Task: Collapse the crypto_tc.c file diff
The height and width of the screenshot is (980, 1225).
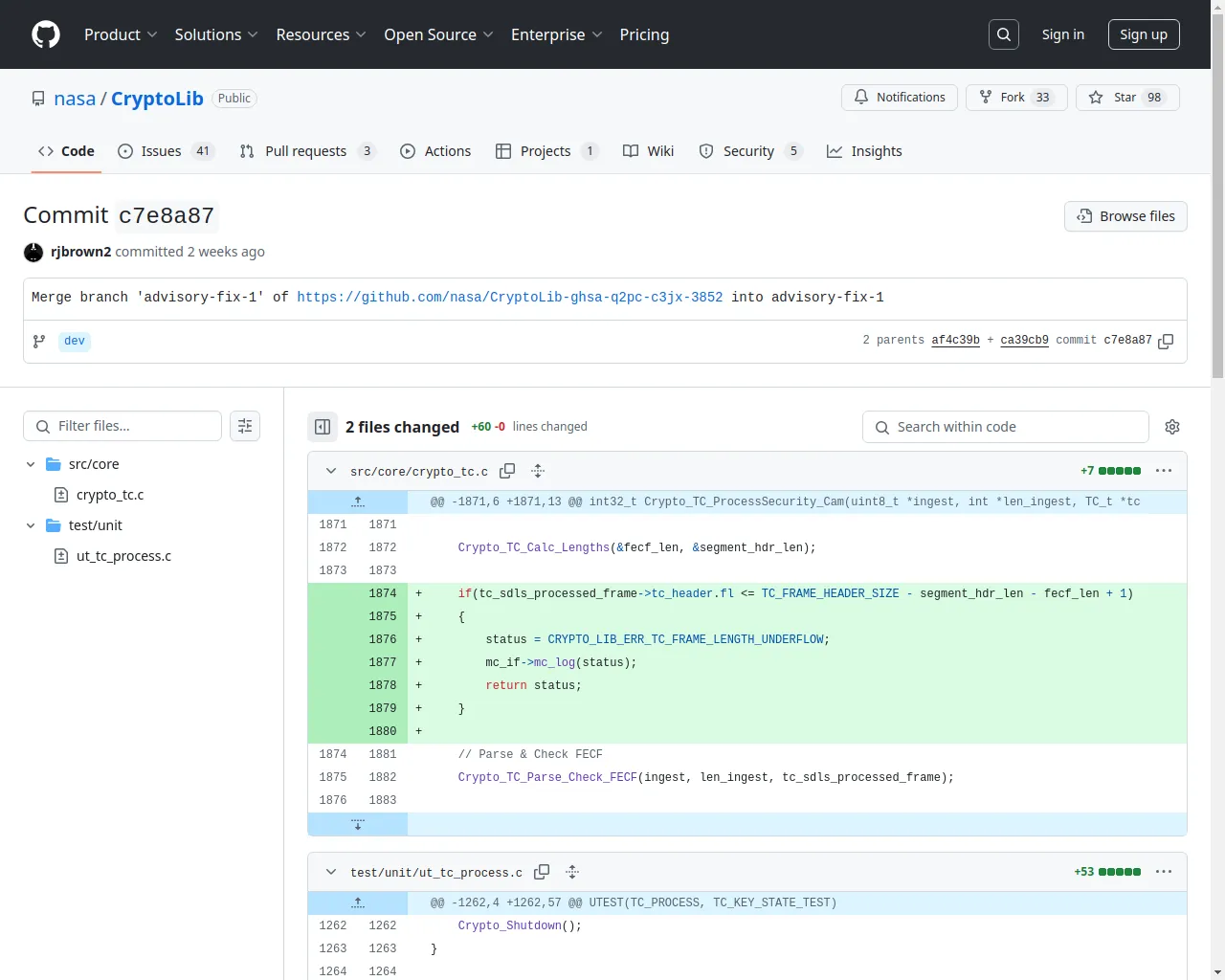Action: tap(331, 471)
